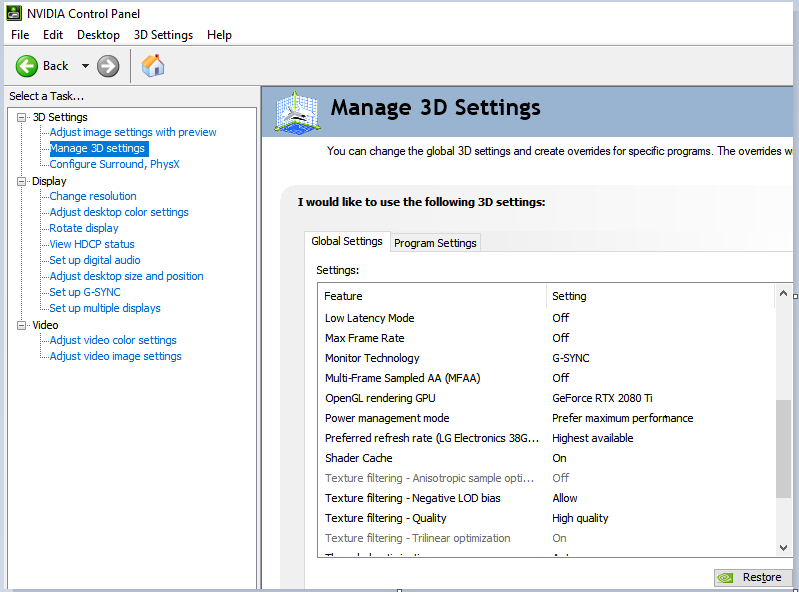Screen dimensions: 799x592
Task: Open the File menu
Action: point(20,35)
